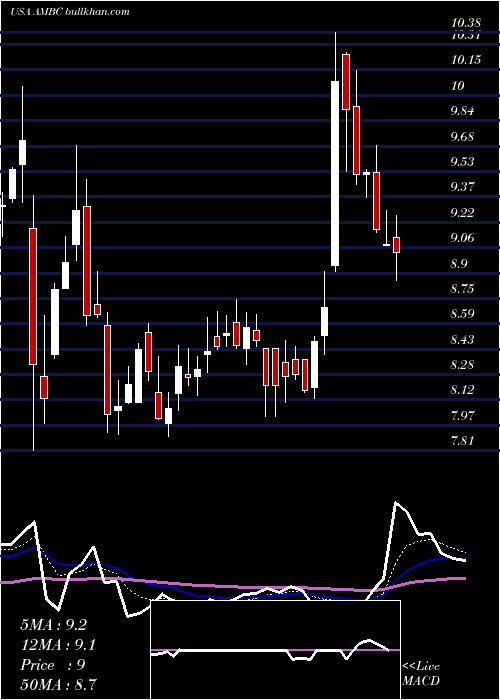Click the 8.28 price axis label
Screen dimensions: 500x700
tap(463, 365)
